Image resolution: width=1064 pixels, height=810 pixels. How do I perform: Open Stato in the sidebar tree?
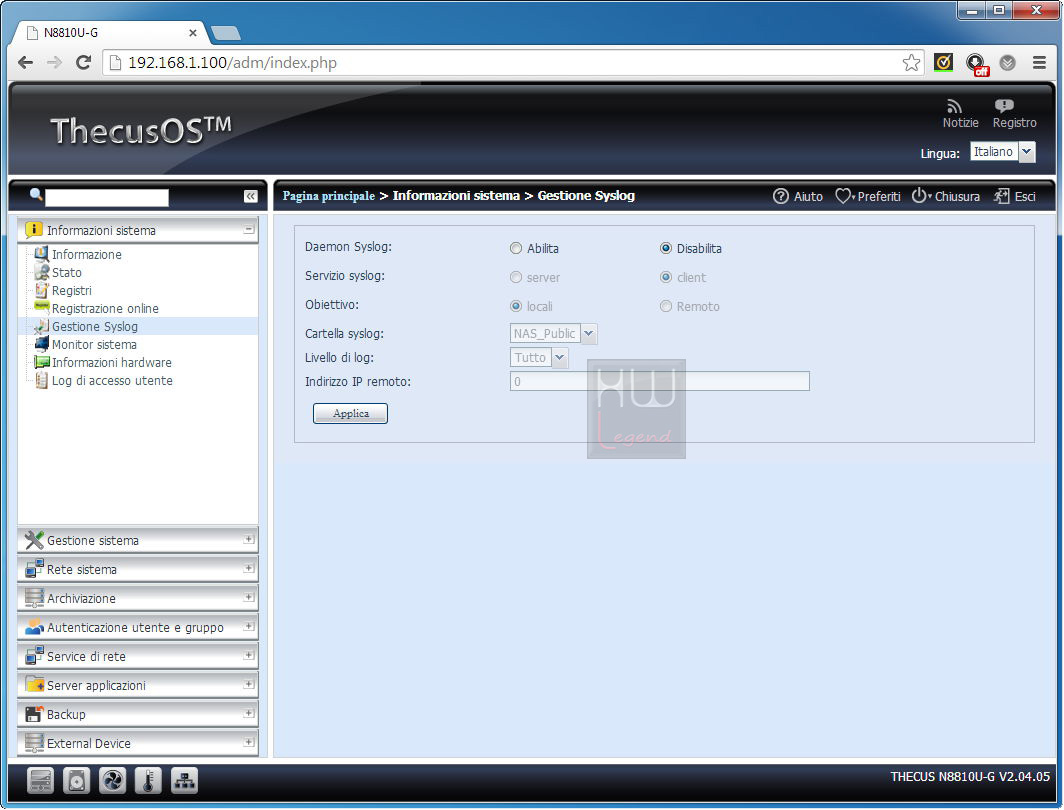point(66,273)
